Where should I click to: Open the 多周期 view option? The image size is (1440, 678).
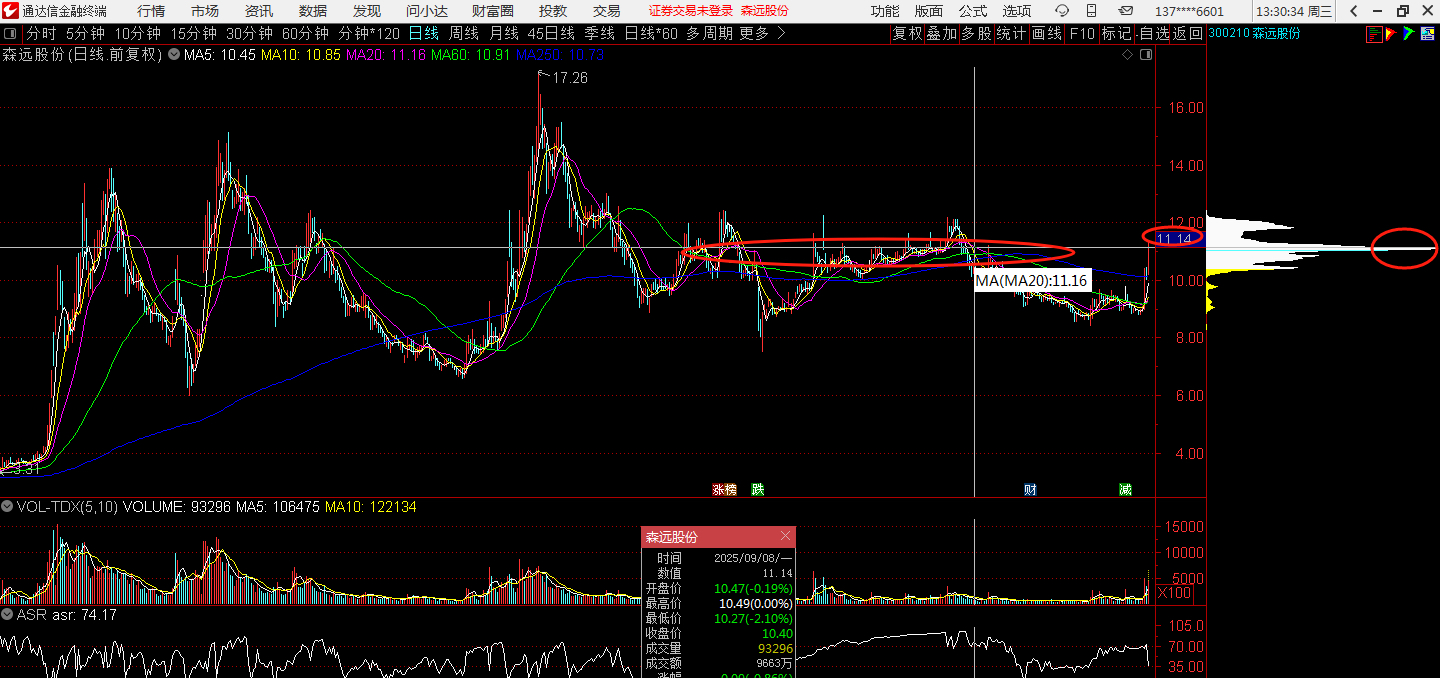[709, 34]
